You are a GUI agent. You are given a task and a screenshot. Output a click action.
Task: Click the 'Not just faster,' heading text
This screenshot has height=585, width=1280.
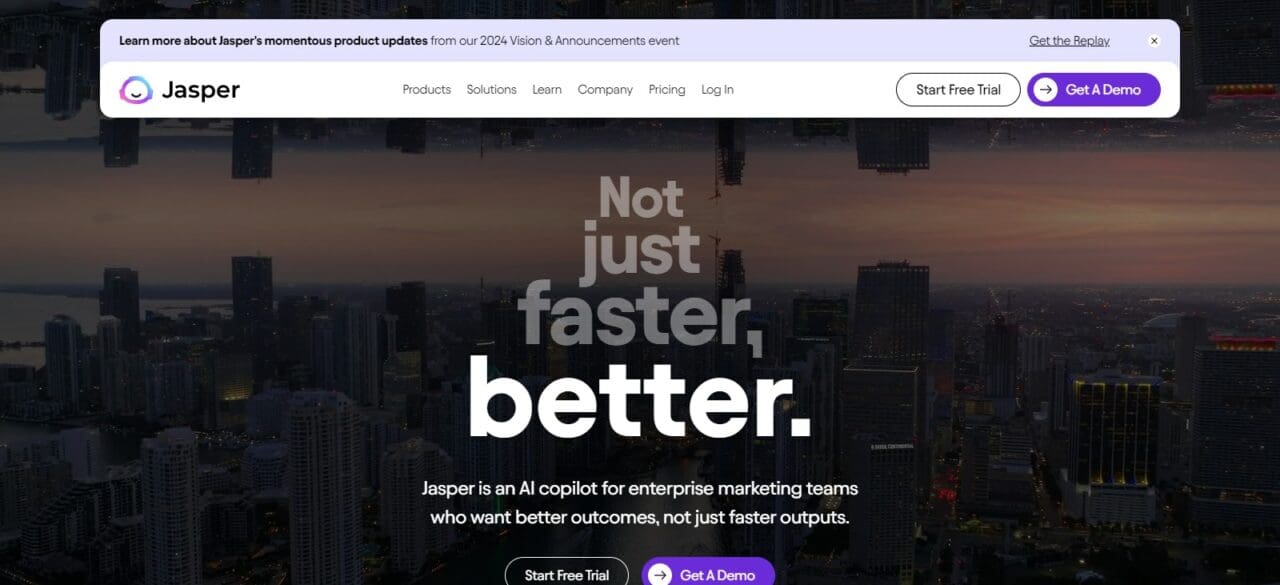[640, 264]
